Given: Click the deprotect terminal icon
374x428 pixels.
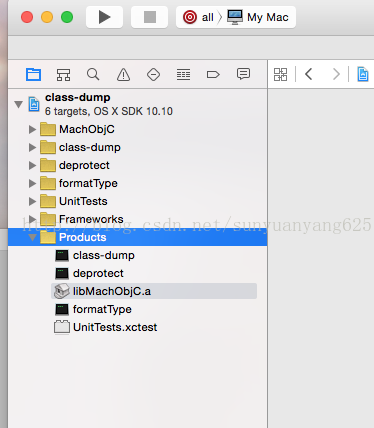Looking at the screenshot, I should [62, 273].
